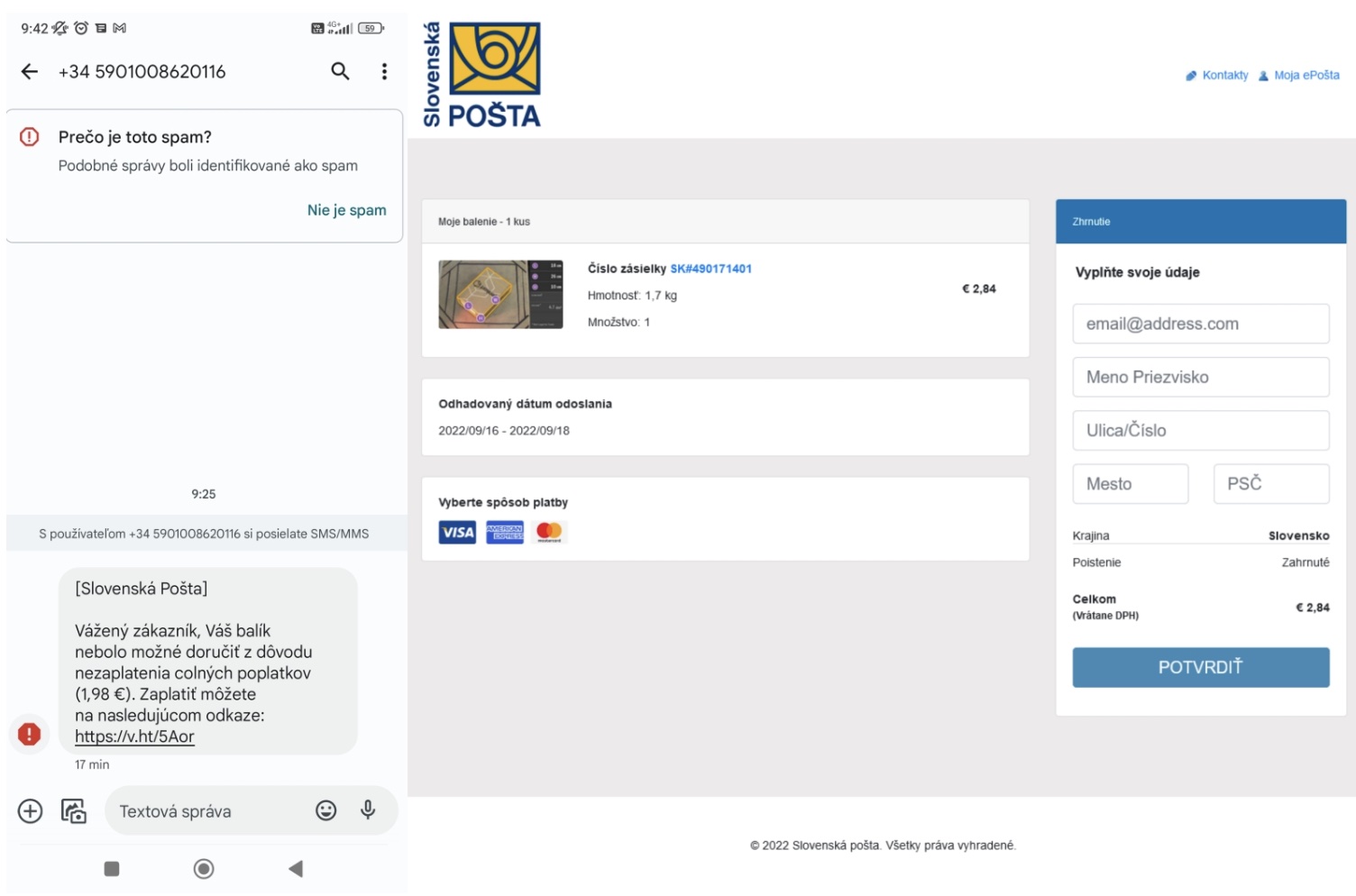
Task: Select the Visa payment icon
Action: coord(457,533)
